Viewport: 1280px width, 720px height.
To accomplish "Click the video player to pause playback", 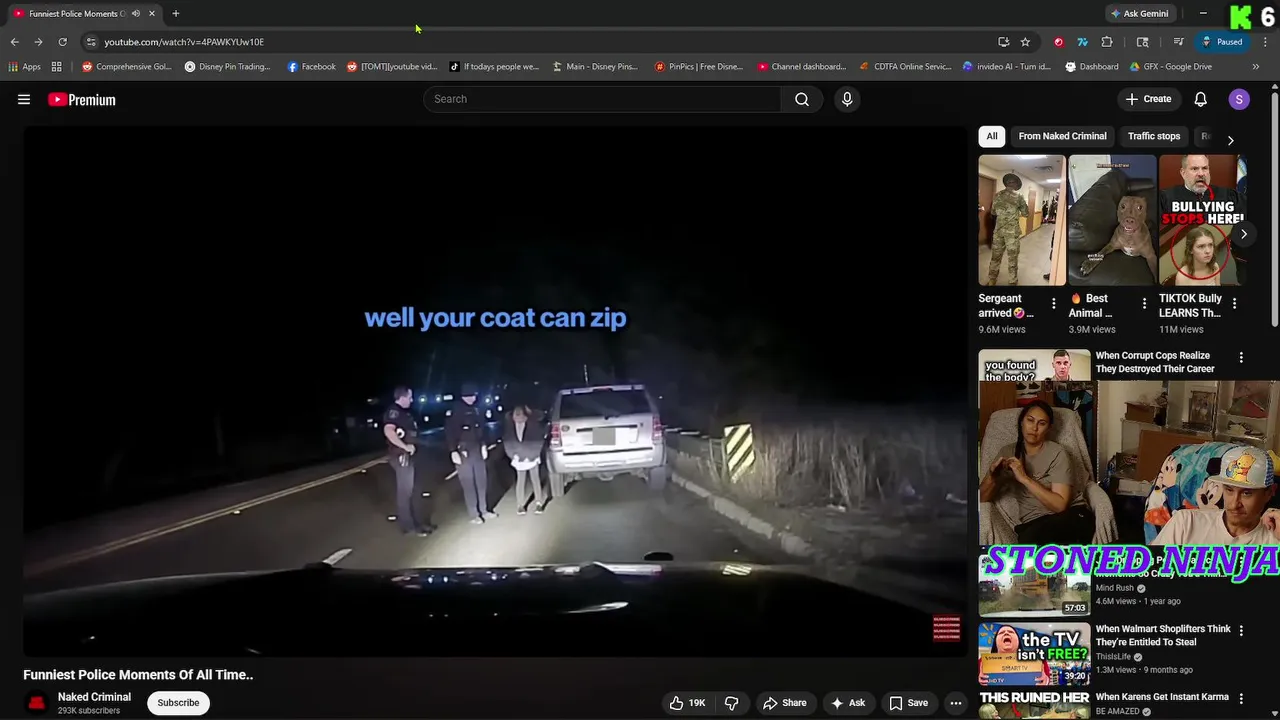I will coord(494,390).
